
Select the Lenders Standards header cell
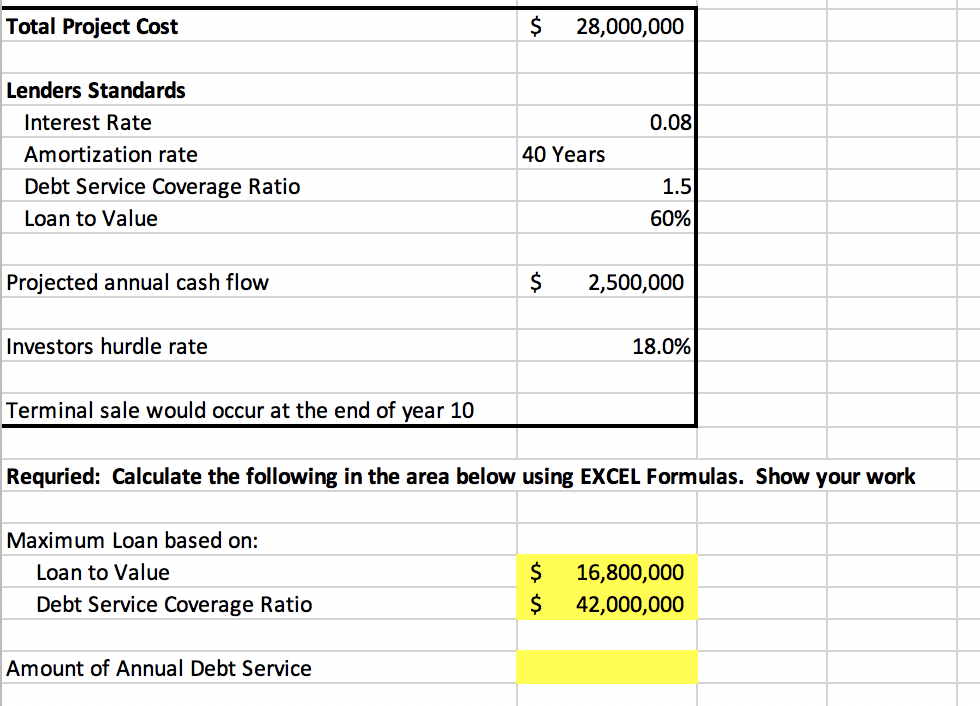tap(95, 90)
